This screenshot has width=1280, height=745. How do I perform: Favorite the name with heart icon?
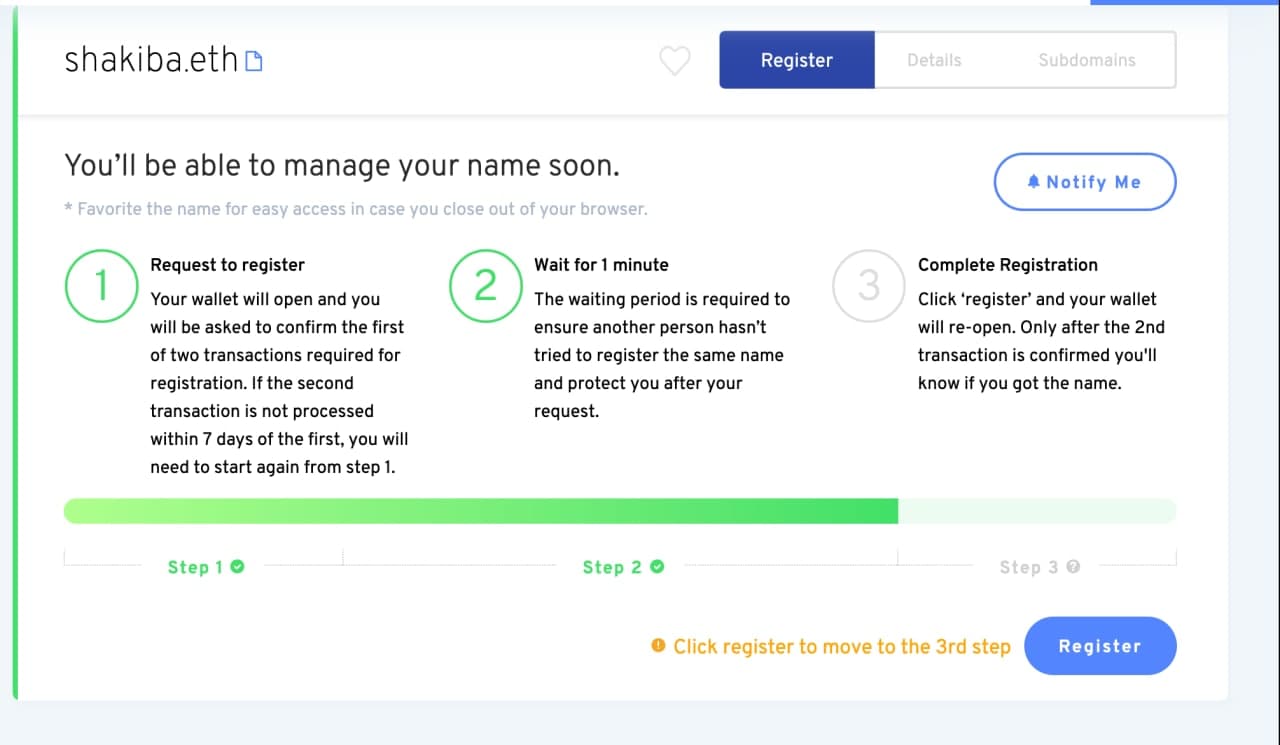click(x=675, y=61)
